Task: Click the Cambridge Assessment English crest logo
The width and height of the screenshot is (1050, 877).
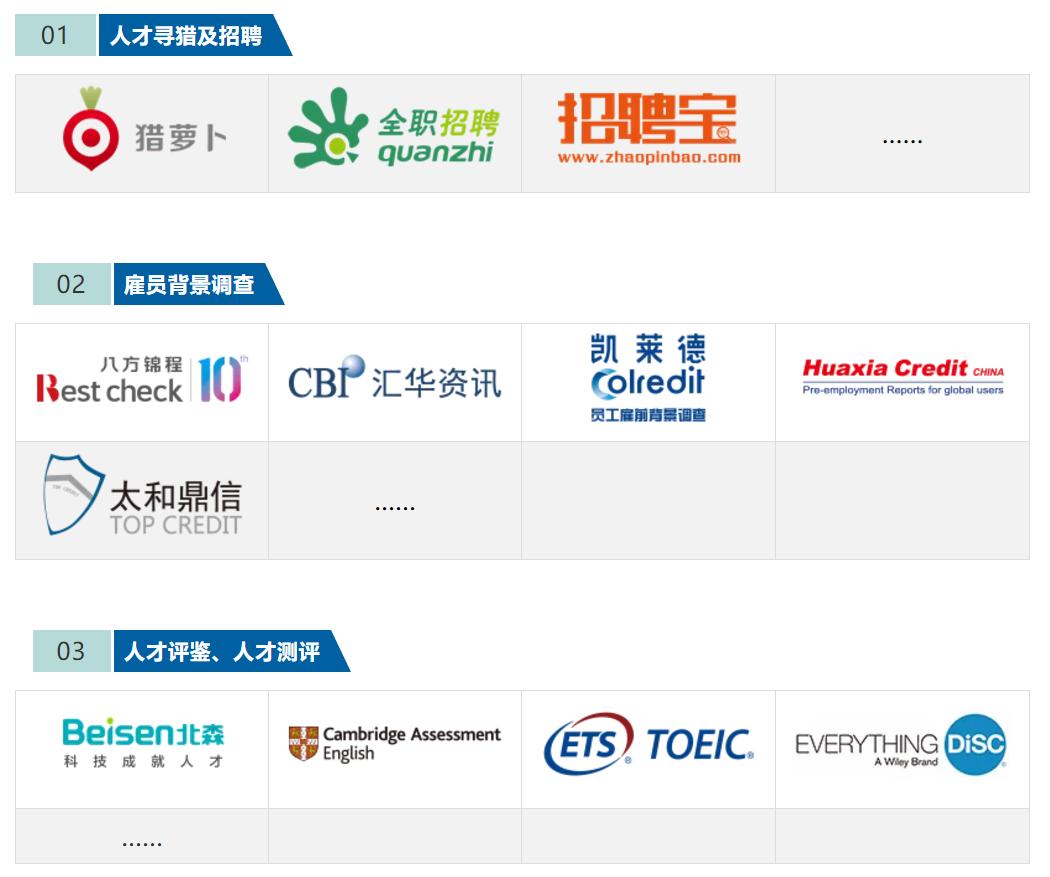Action: [x=395, y=742]
